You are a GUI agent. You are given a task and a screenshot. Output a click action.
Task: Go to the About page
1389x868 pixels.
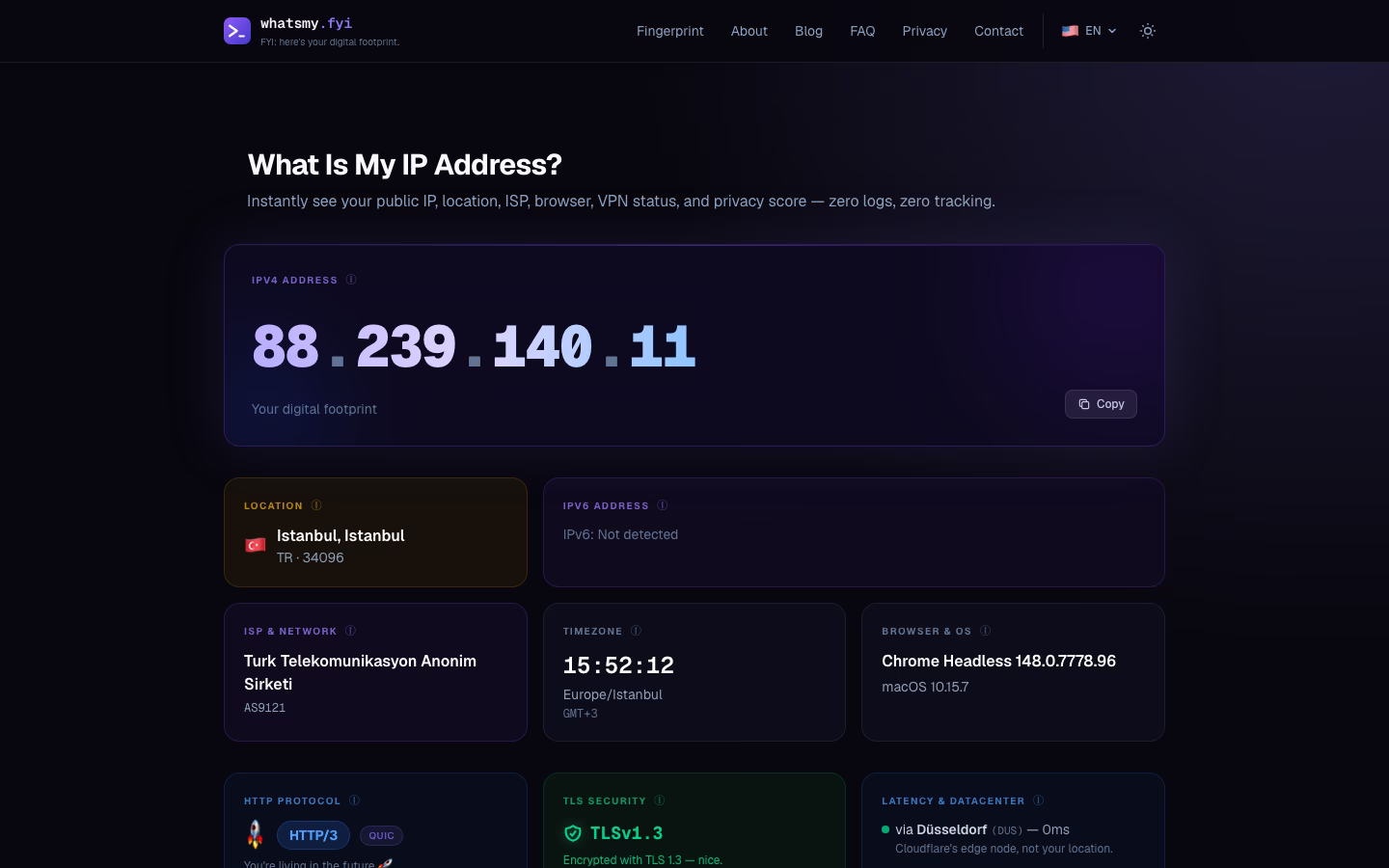[749, 31]
